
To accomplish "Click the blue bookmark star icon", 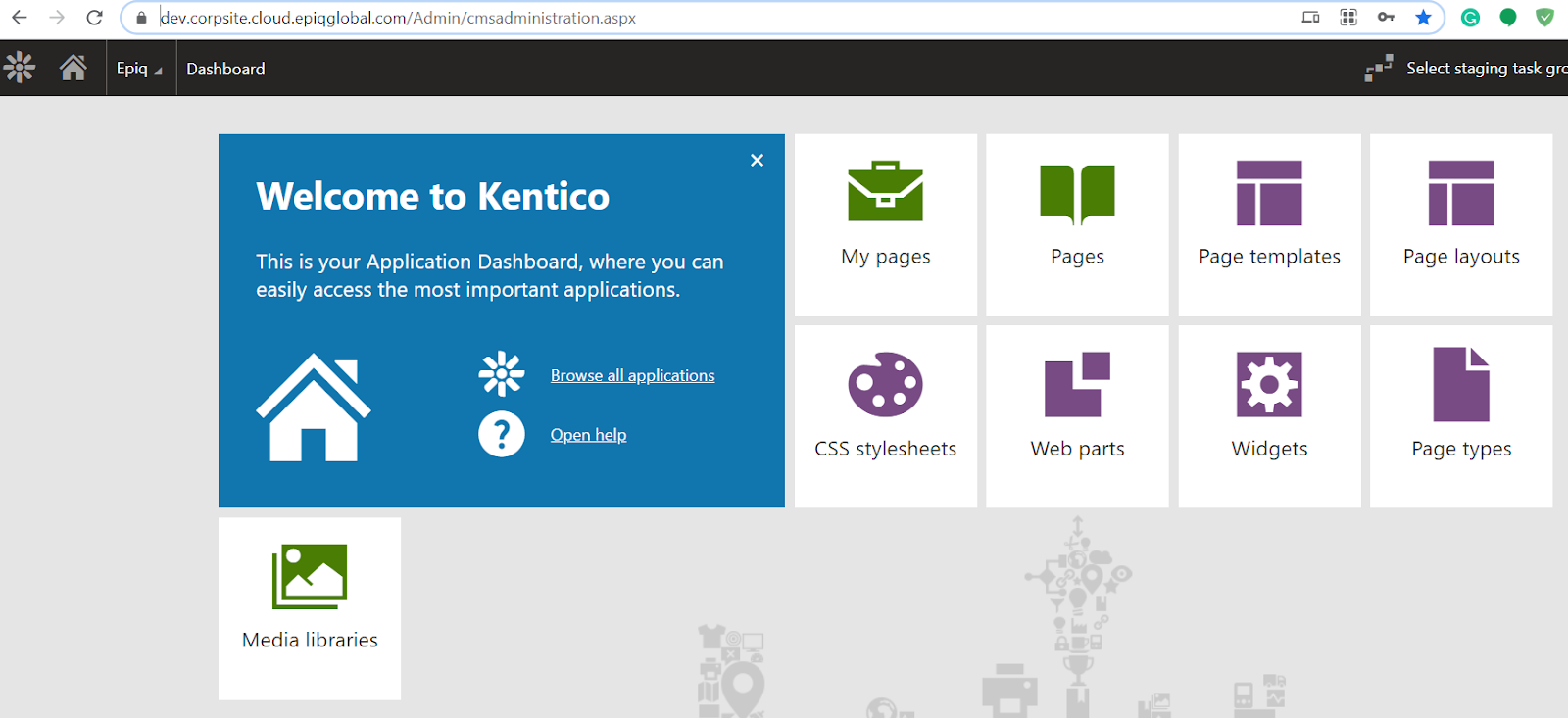I will [1423, 17].
